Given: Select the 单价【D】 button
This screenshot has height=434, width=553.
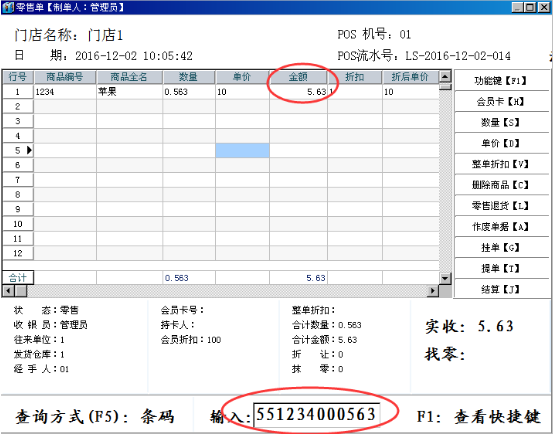Looking at the screenshot, I should click(502, 143).
